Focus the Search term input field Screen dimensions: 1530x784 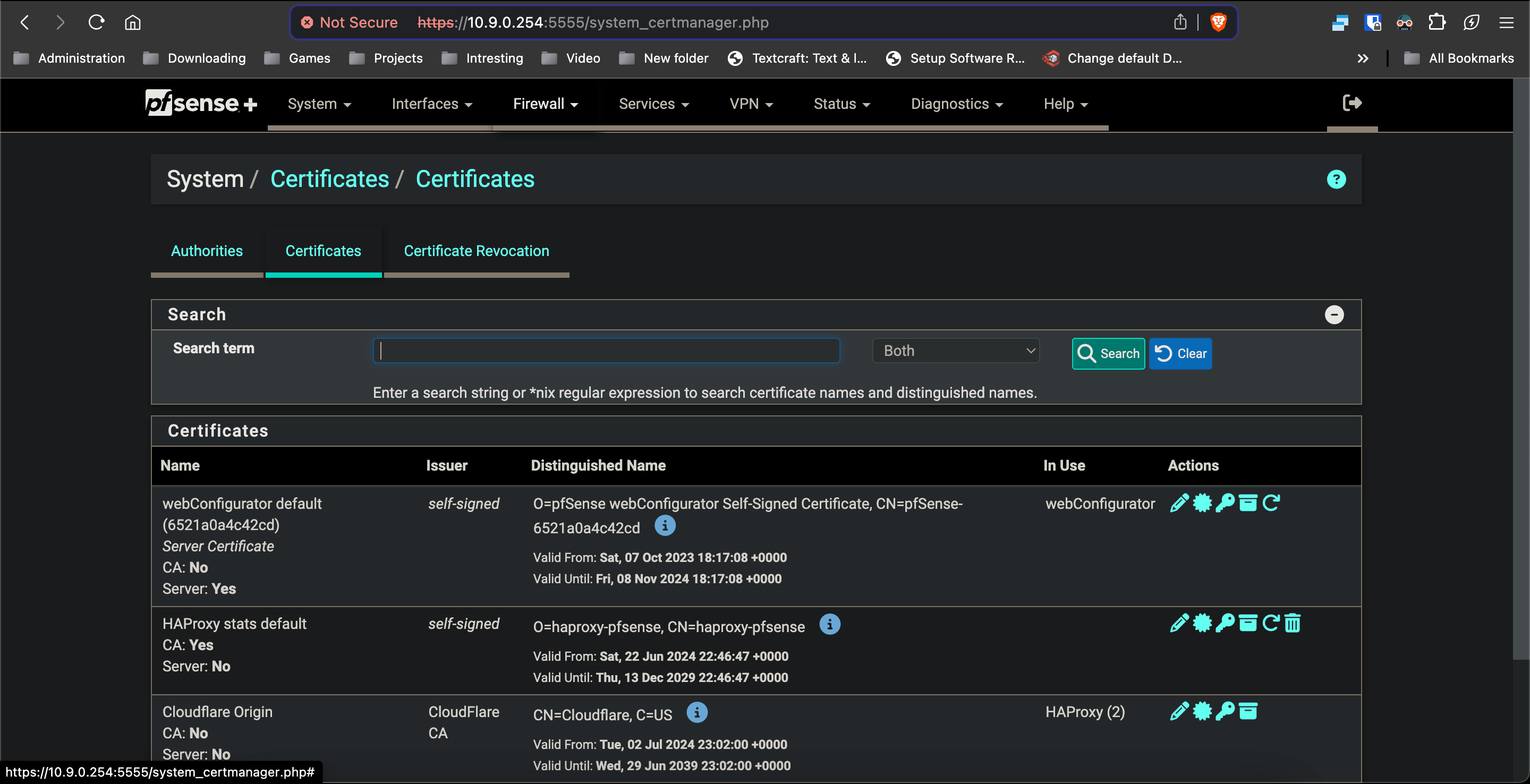coord(606,351)
